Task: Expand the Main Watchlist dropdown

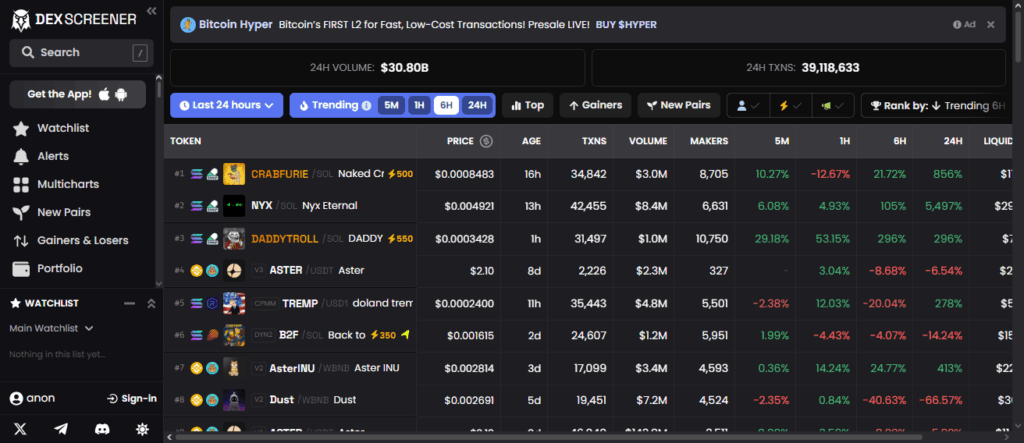Action: coord(51,328)
